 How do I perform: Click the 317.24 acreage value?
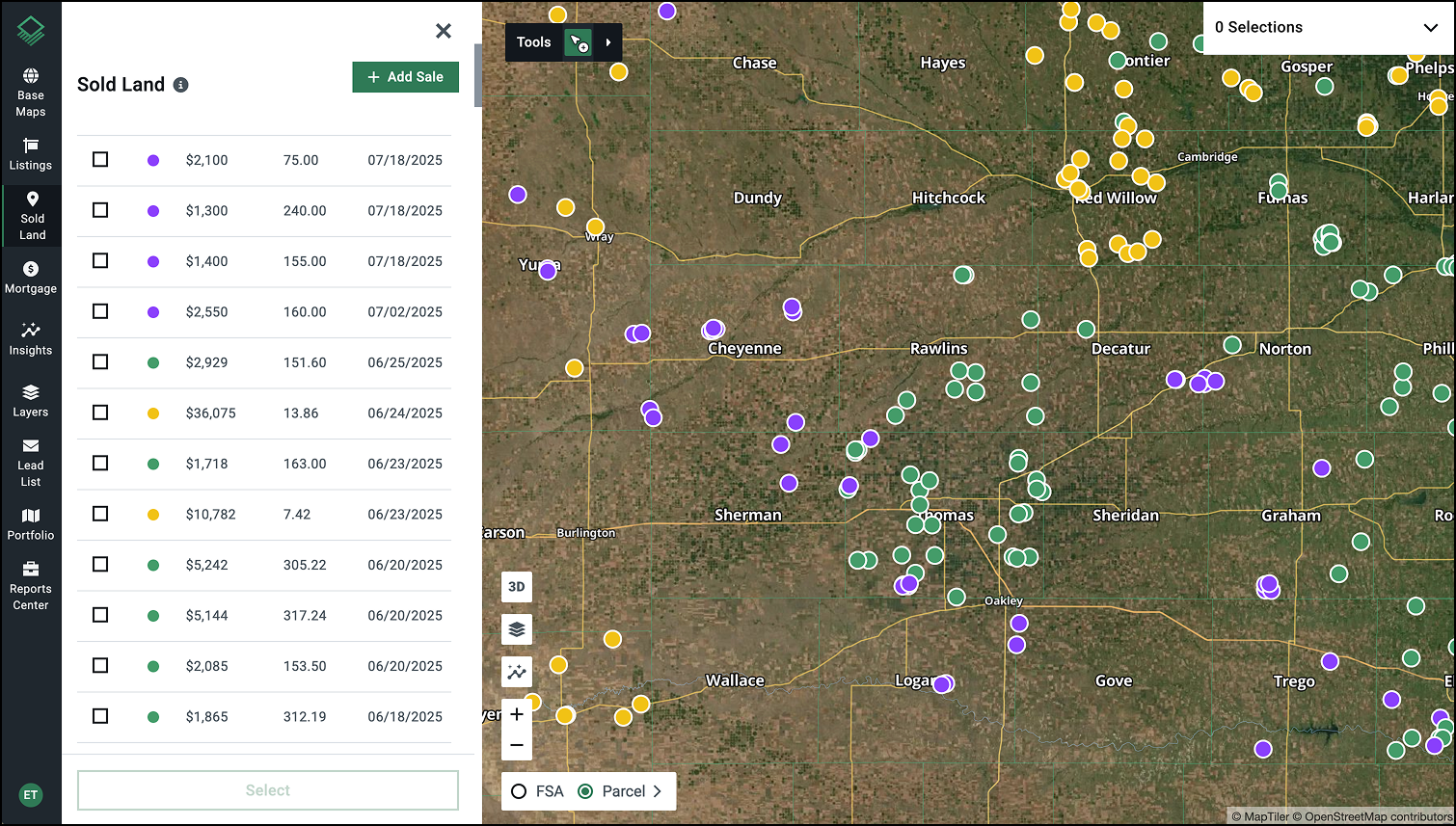pos(305,616)
